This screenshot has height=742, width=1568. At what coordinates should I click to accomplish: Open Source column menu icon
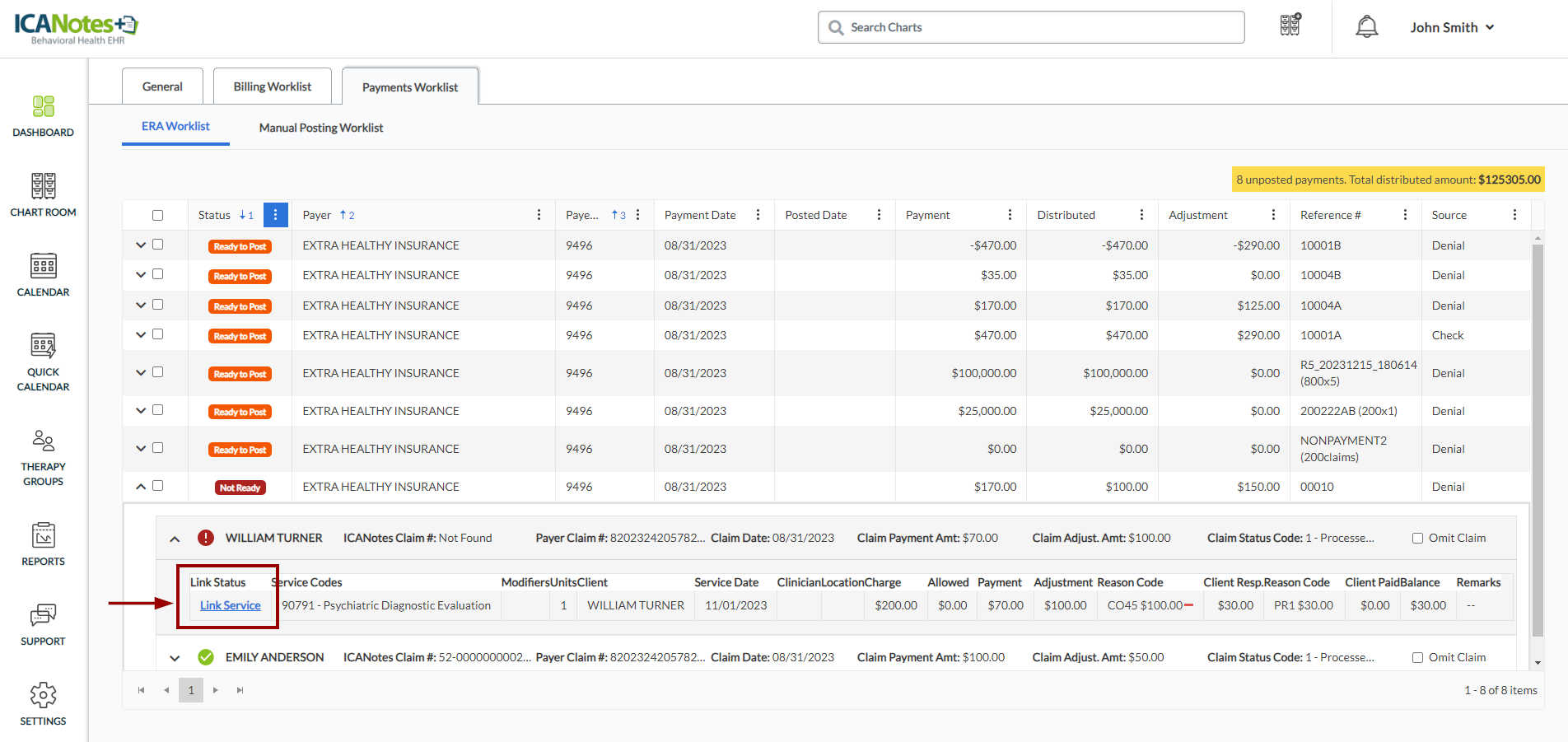pyautogui.click(x=1514, y=215)
